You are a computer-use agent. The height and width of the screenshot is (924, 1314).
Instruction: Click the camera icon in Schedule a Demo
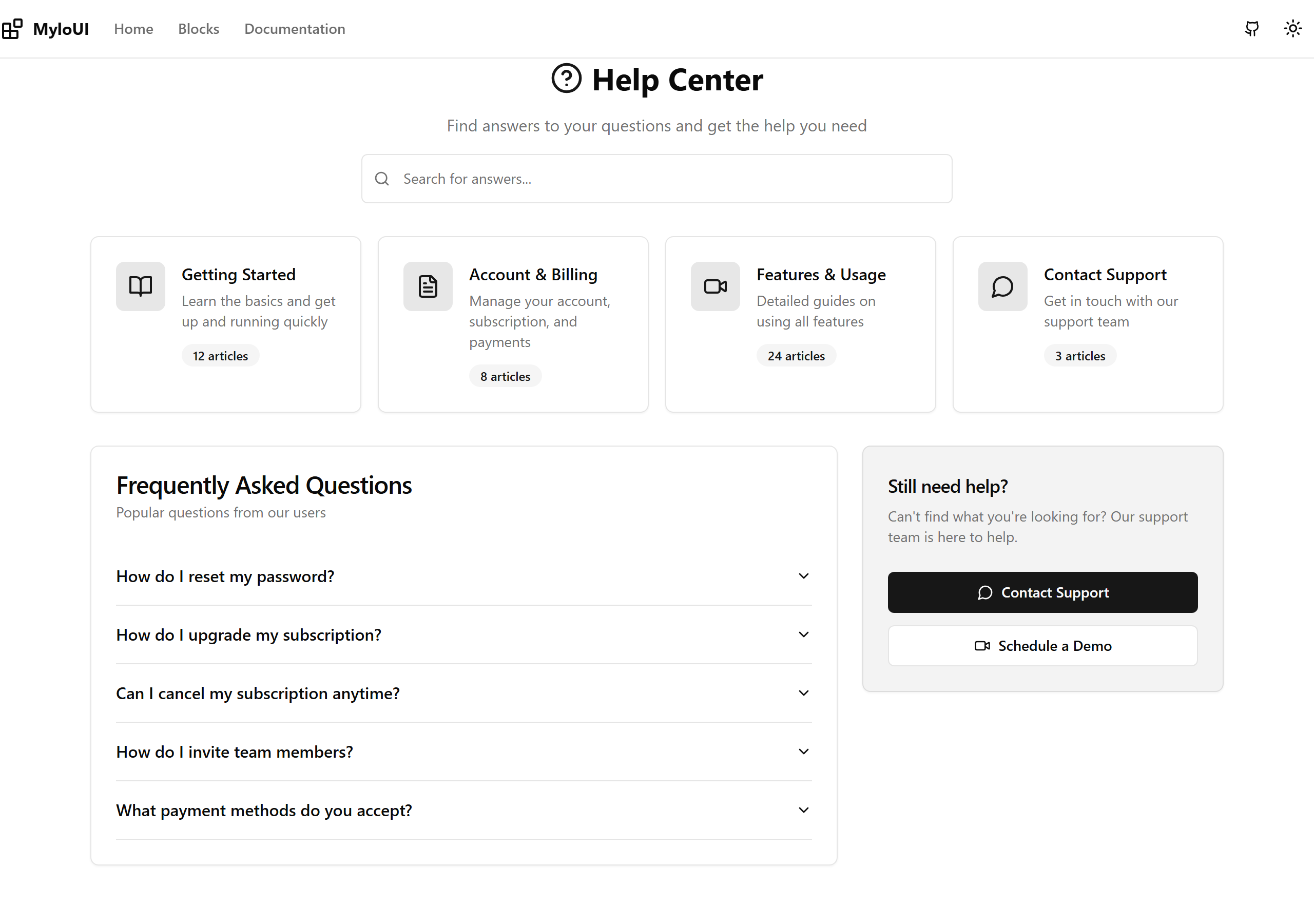(982, 646)
